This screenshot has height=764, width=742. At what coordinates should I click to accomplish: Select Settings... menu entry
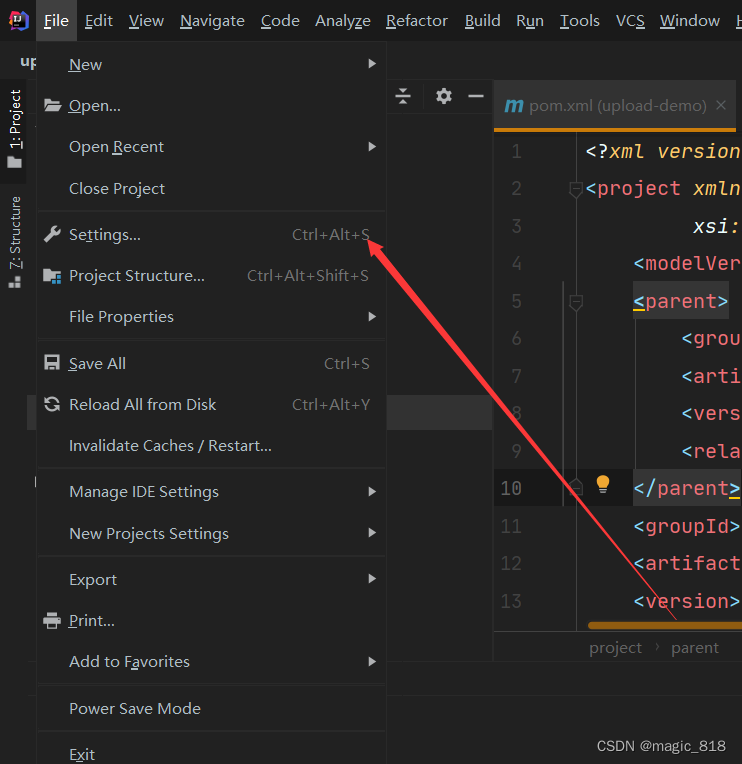pos(211,234)
